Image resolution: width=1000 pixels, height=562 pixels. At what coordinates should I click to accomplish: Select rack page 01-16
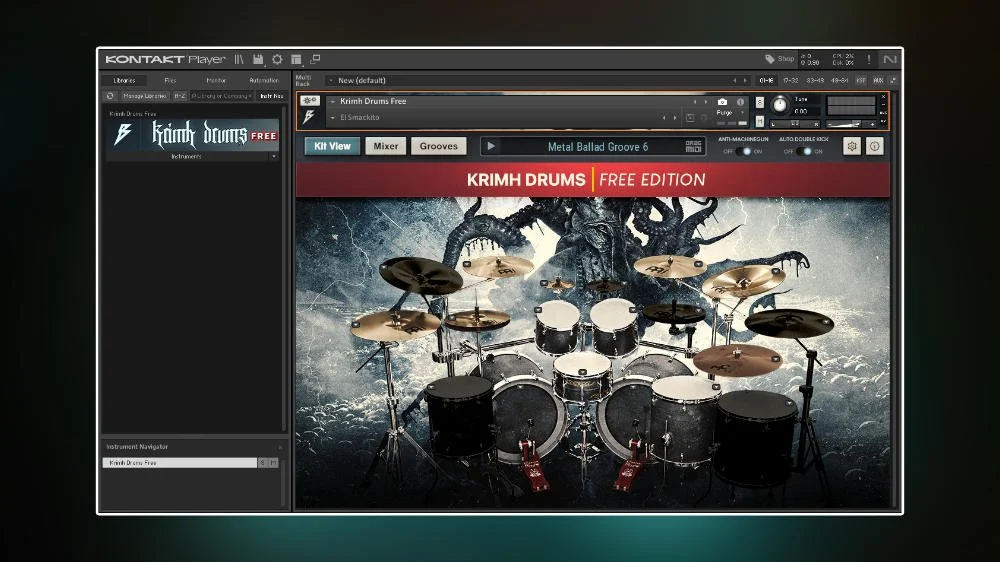point(766,80)
